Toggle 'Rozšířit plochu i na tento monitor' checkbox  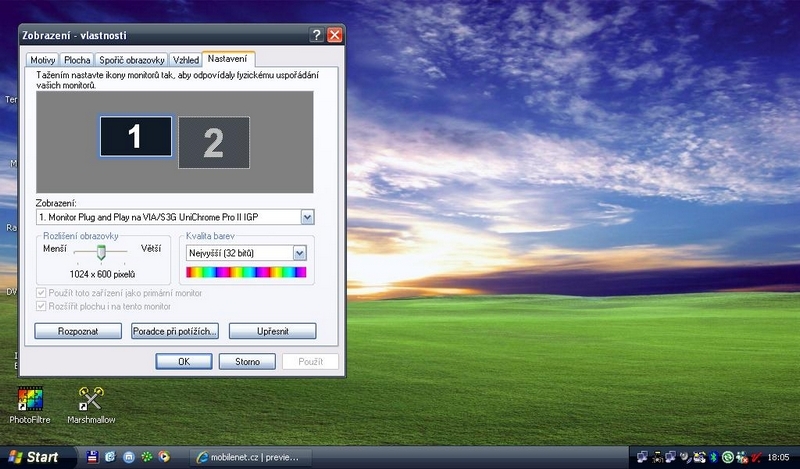[x=41, y=306]
